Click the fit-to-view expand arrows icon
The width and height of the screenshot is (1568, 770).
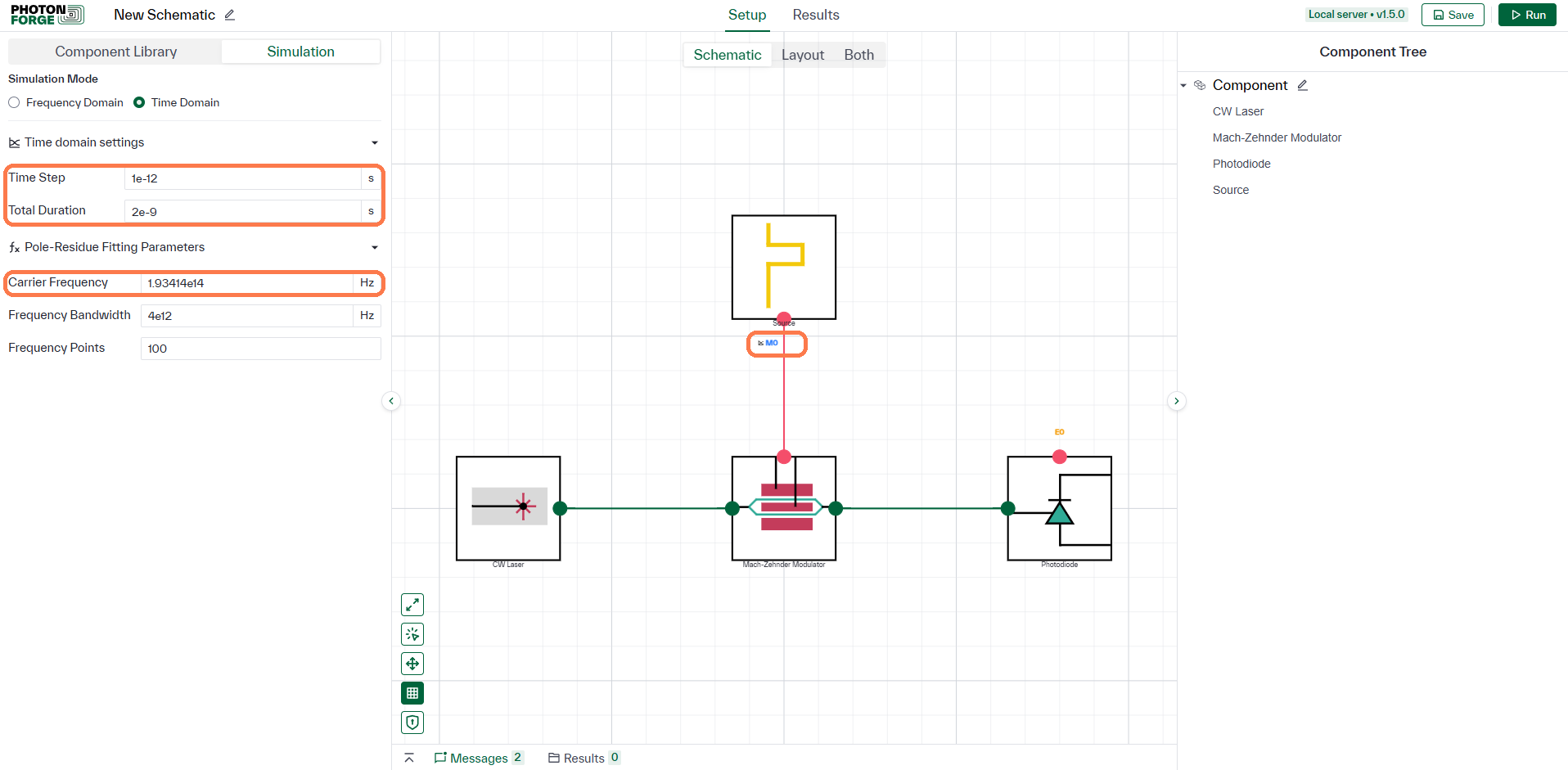pos(412,605)
